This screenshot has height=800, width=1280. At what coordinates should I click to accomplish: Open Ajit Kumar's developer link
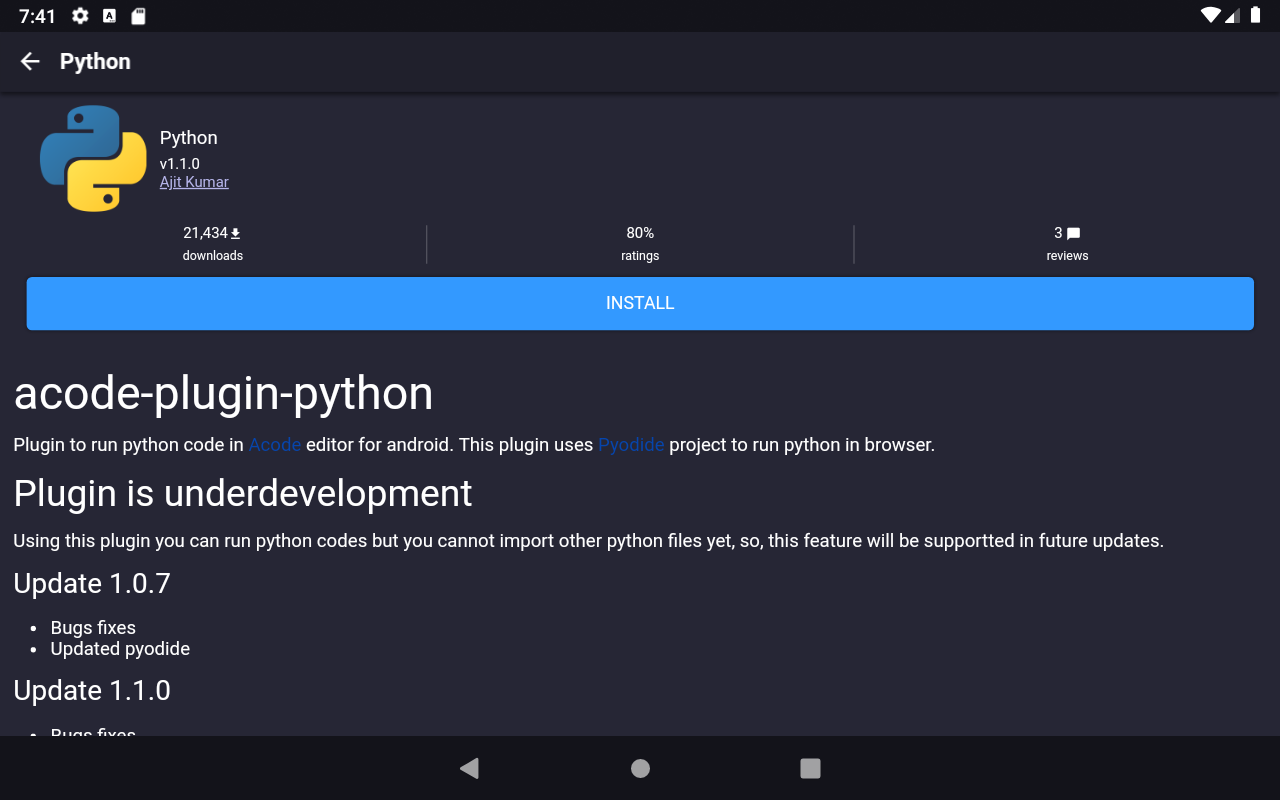194,181
